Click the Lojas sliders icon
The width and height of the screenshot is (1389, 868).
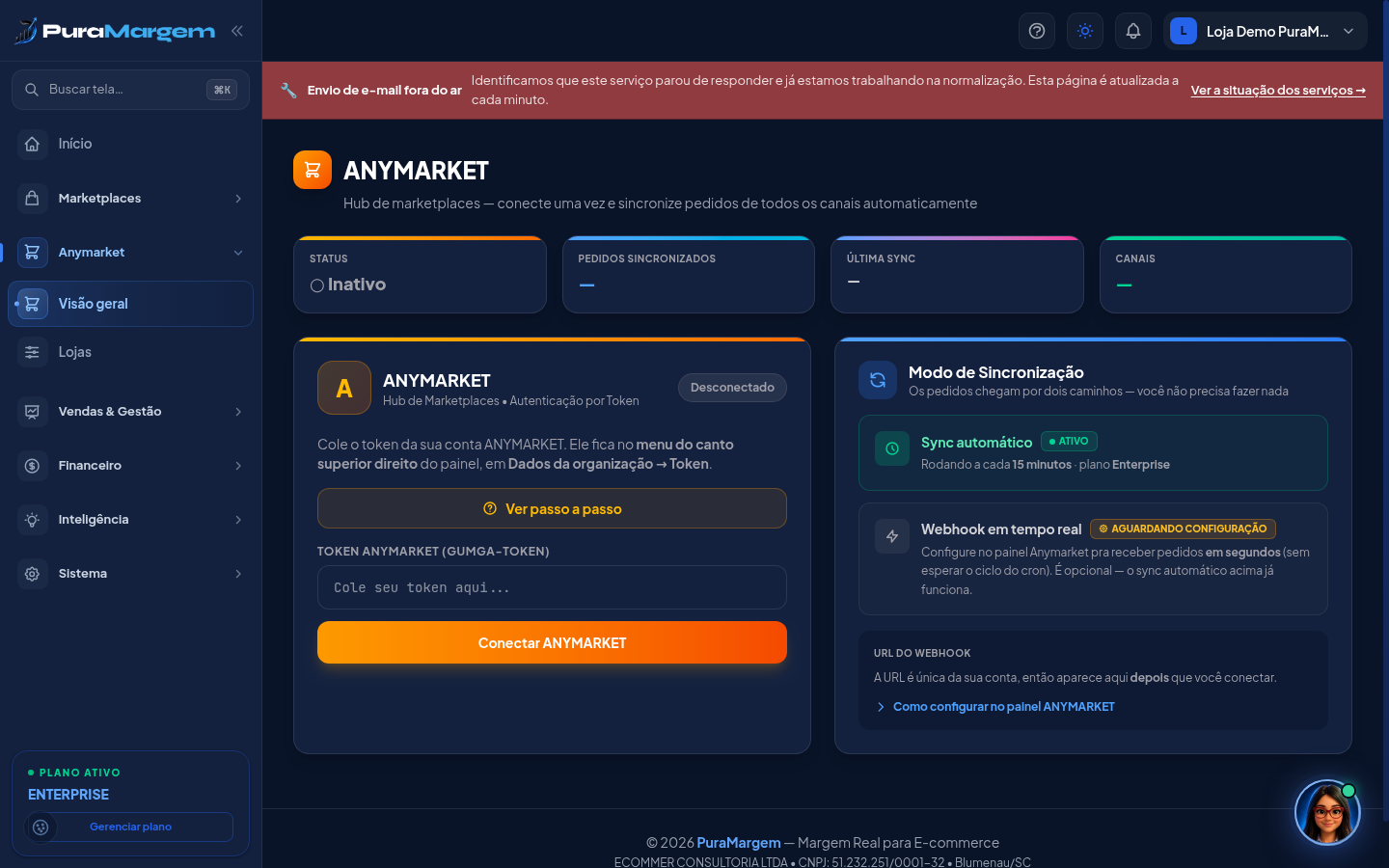(32, 352)
